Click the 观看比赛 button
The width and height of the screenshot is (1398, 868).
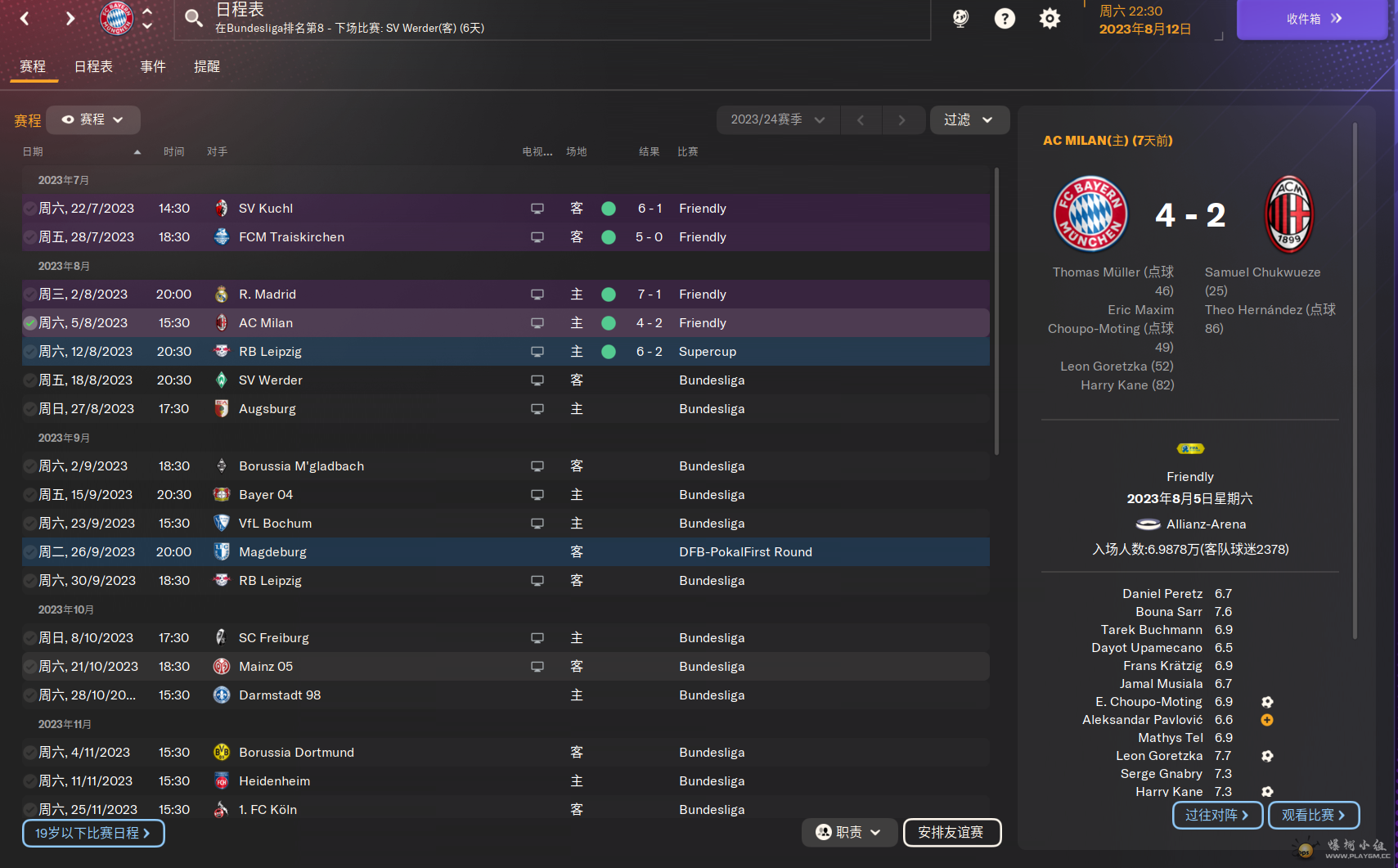click(x=1314, y=815)
